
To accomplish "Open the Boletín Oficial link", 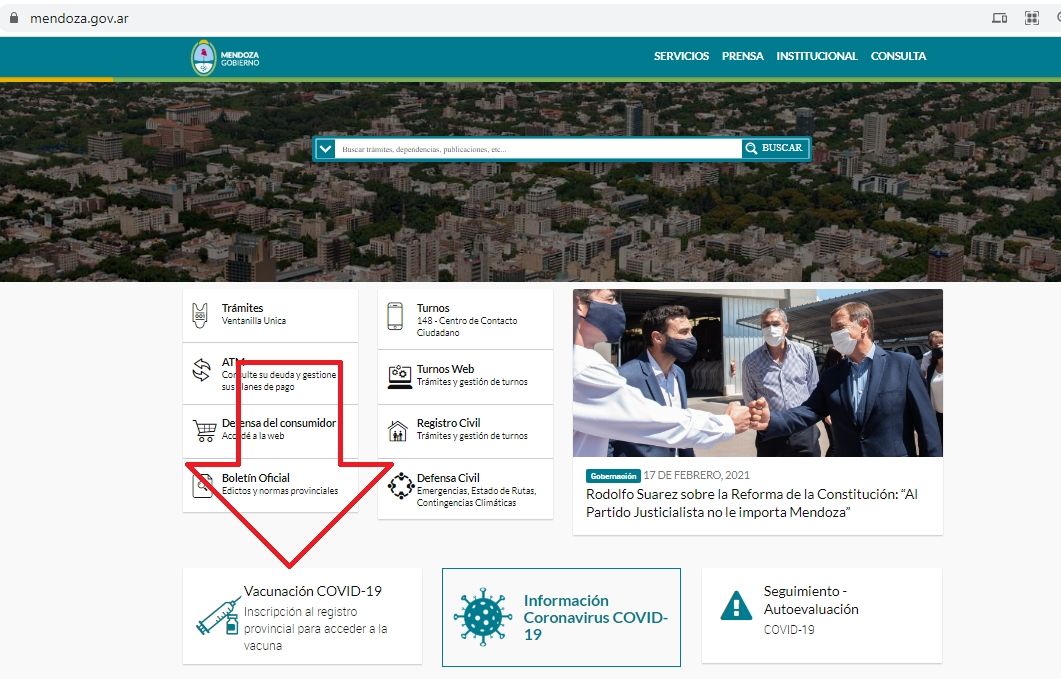I will (x=255, y=478).
